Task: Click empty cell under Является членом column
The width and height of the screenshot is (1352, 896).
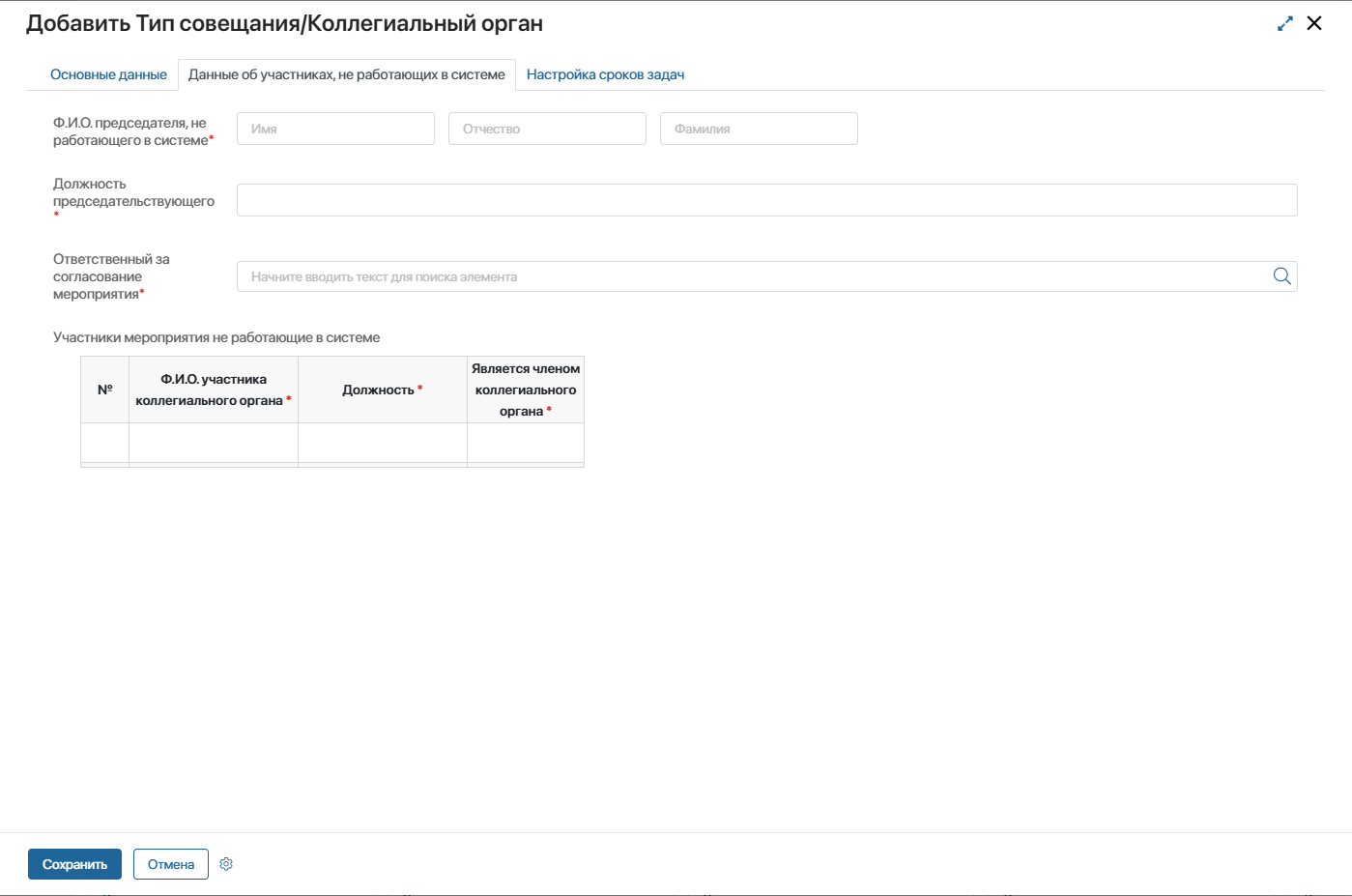Action: pyautogui.click(x=526, y=443)
